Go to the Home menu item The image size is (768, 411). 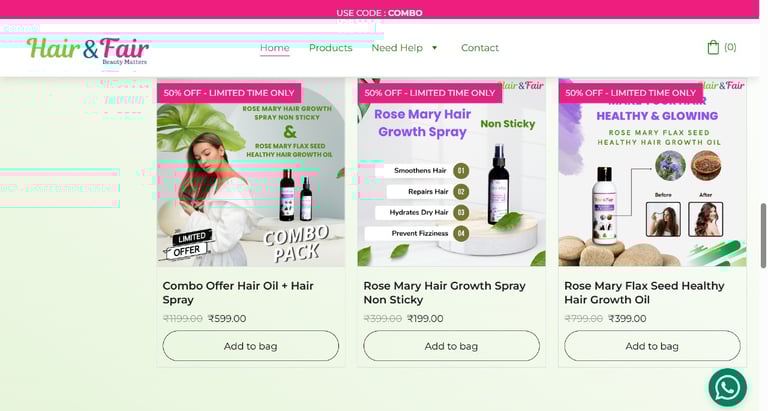point(275,48)
